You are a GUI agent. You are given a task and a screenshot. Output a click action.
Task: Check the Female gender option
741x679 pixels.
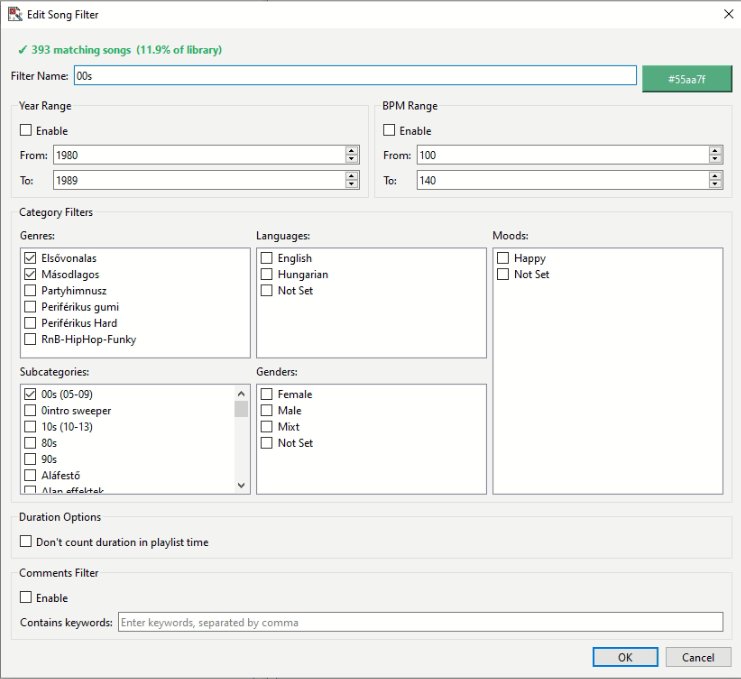[x=267, y=394]
